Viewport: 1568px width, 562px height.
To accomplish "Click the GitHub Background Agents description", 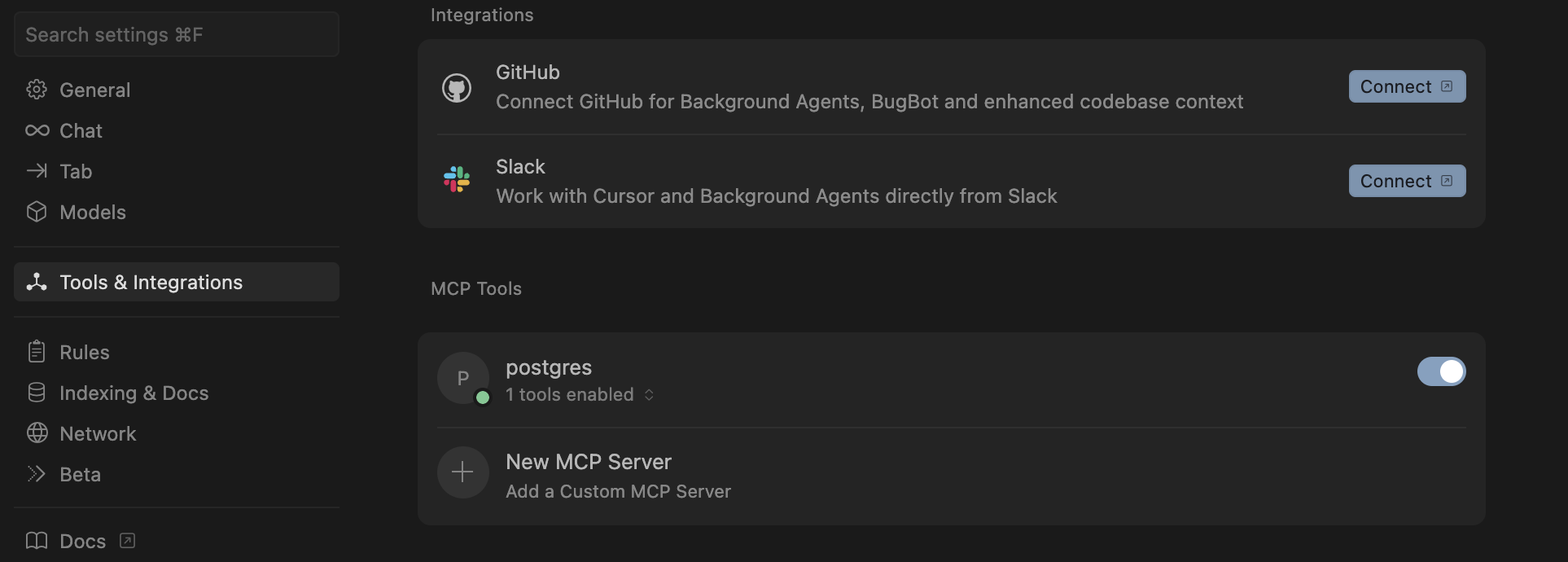I will click(869, 101).
